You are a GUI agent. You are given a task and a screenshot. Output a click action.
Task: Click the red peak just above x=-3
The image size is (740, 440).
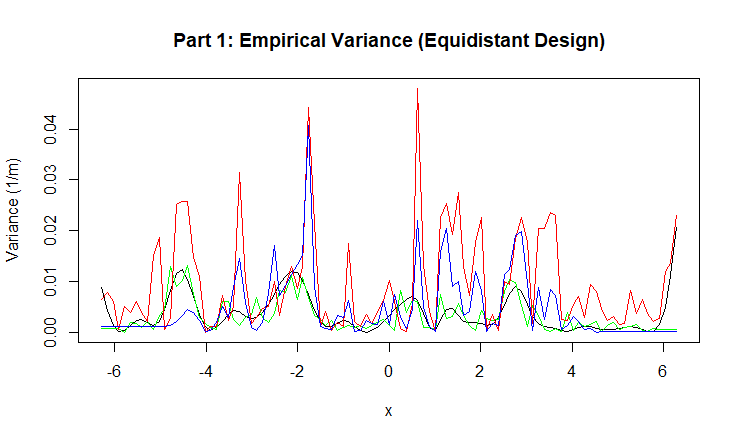(x=240, y=173)
